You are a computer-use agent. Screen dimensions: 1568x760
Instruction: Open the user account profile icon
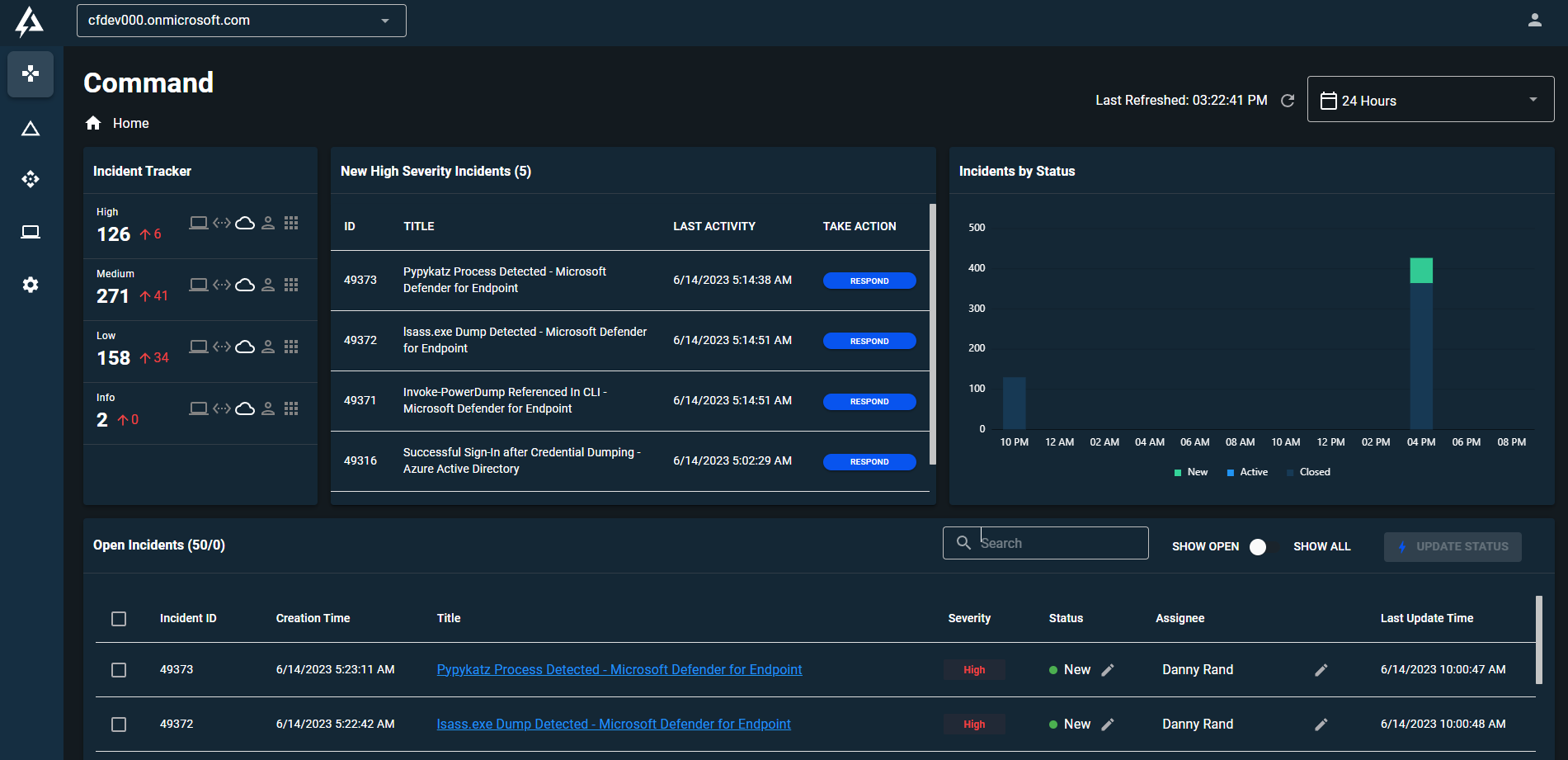[1534, 21]
